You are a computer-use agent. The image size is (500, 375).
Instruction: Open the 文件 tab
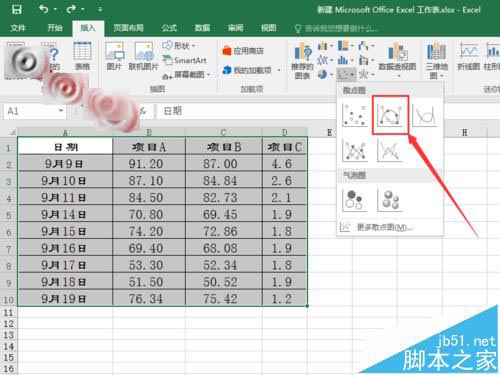click(18, 28)
